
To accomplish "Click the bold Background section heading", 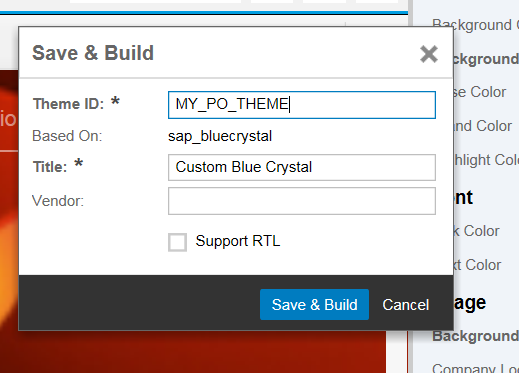I will (x=486, y=59).
